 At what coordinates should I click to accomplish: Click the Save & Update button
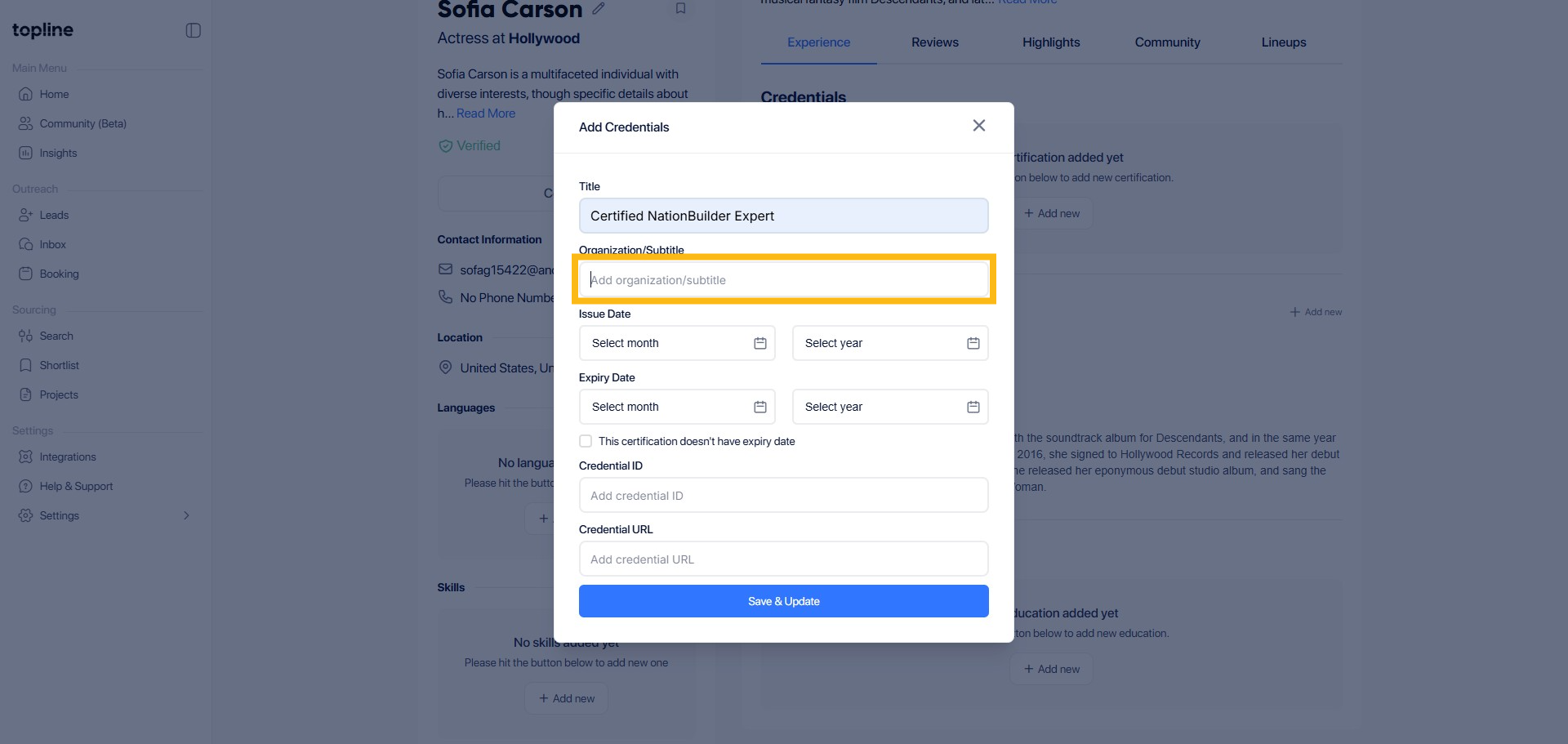pos(783,601)
